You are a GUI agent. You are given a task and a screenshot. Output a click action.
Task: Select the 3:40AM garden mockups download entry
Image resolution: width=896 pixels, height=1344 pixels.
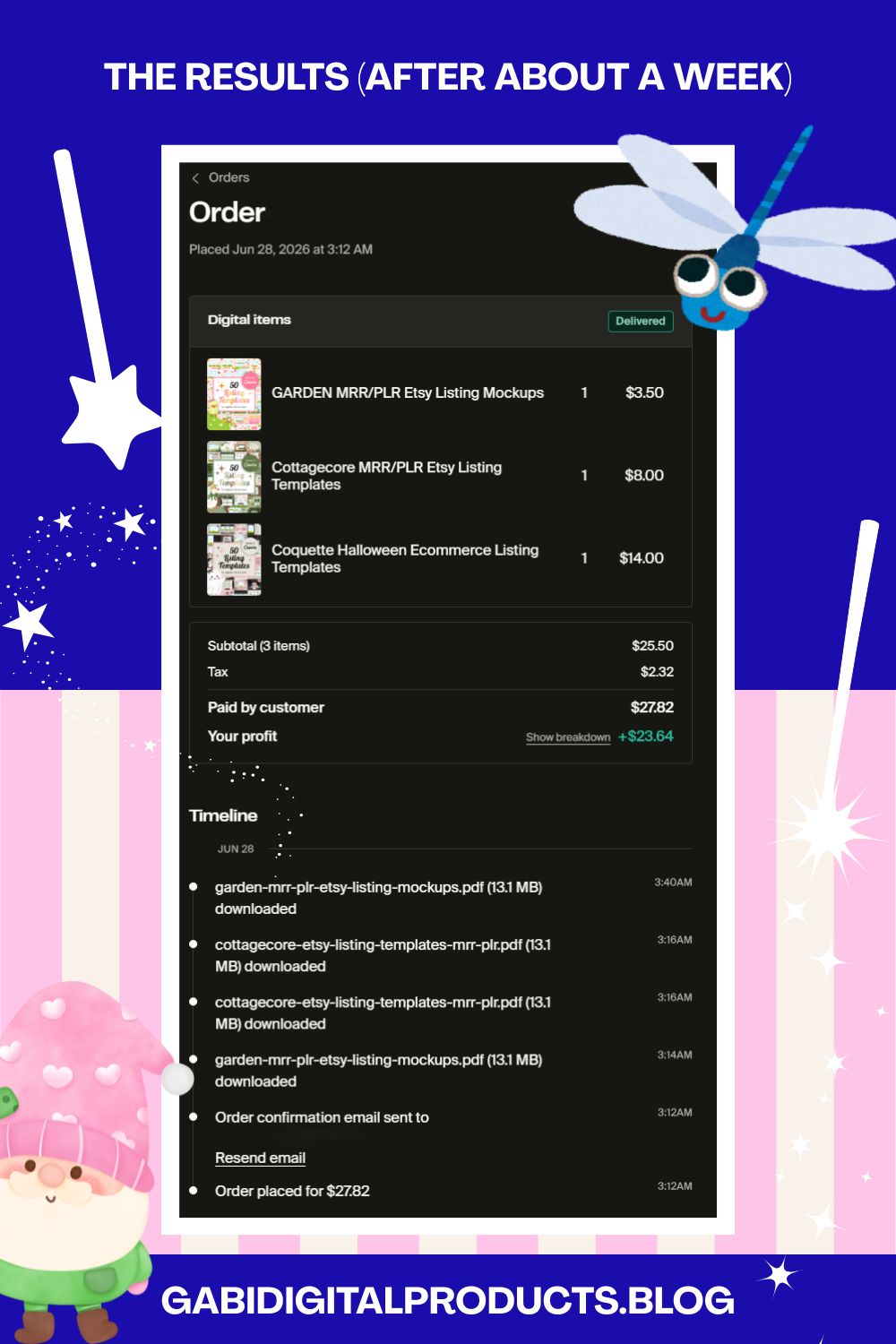click(378, 898)
